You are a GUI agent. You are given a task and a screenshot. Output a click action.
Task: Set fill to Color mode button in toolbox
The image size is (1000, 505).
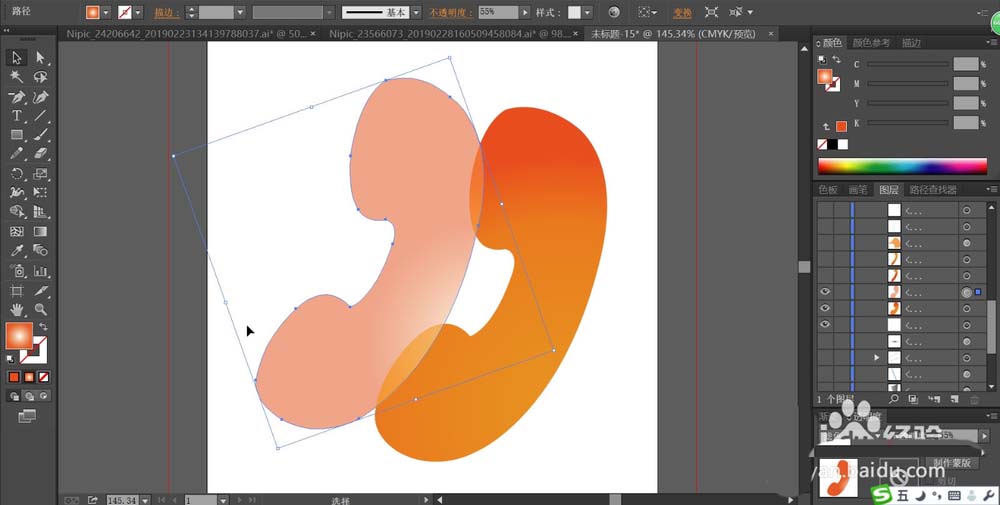(x=14, y=377)
